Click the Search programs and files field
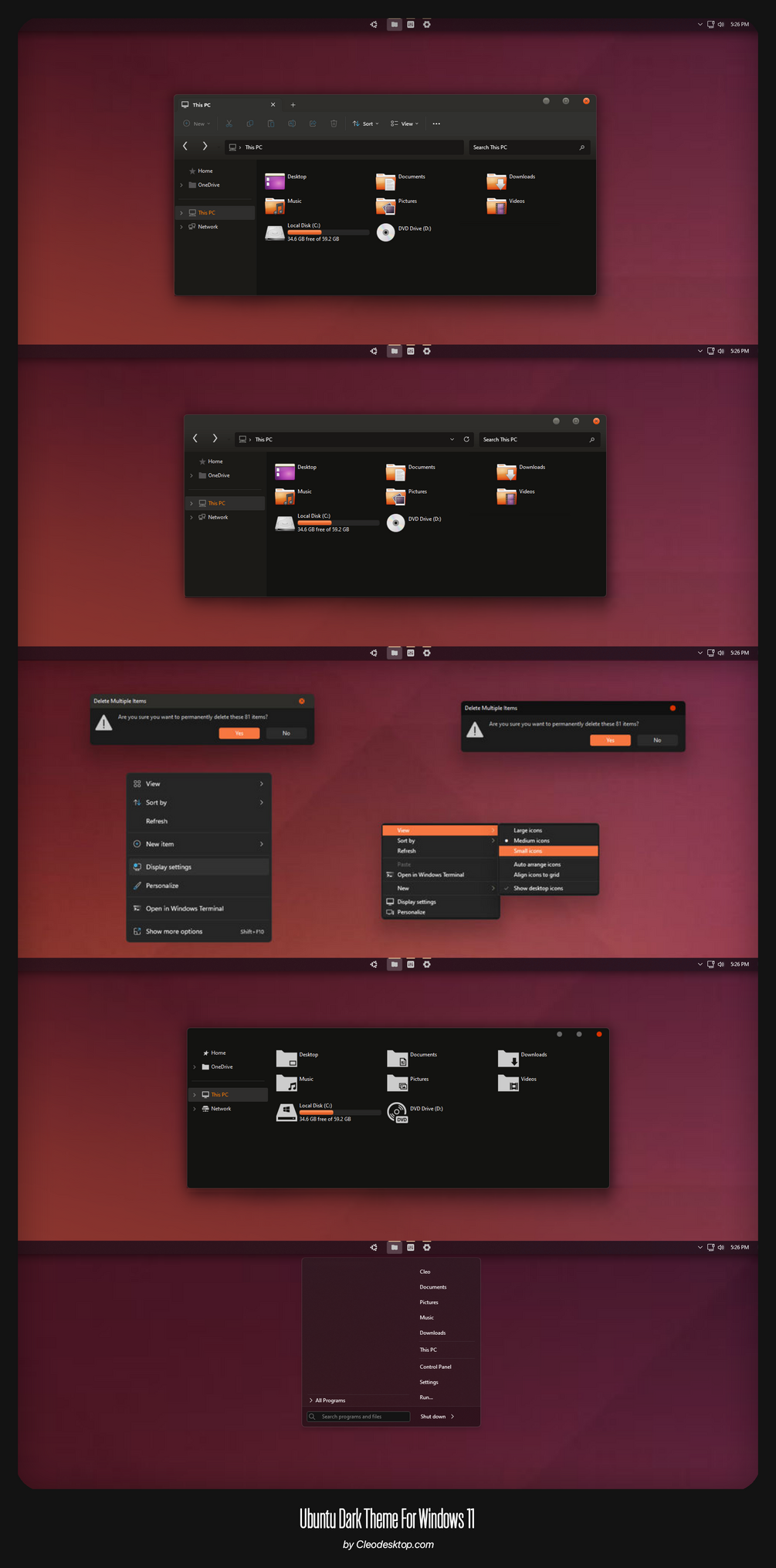Screen dimensions: 776x1568 pos(359,1417)
